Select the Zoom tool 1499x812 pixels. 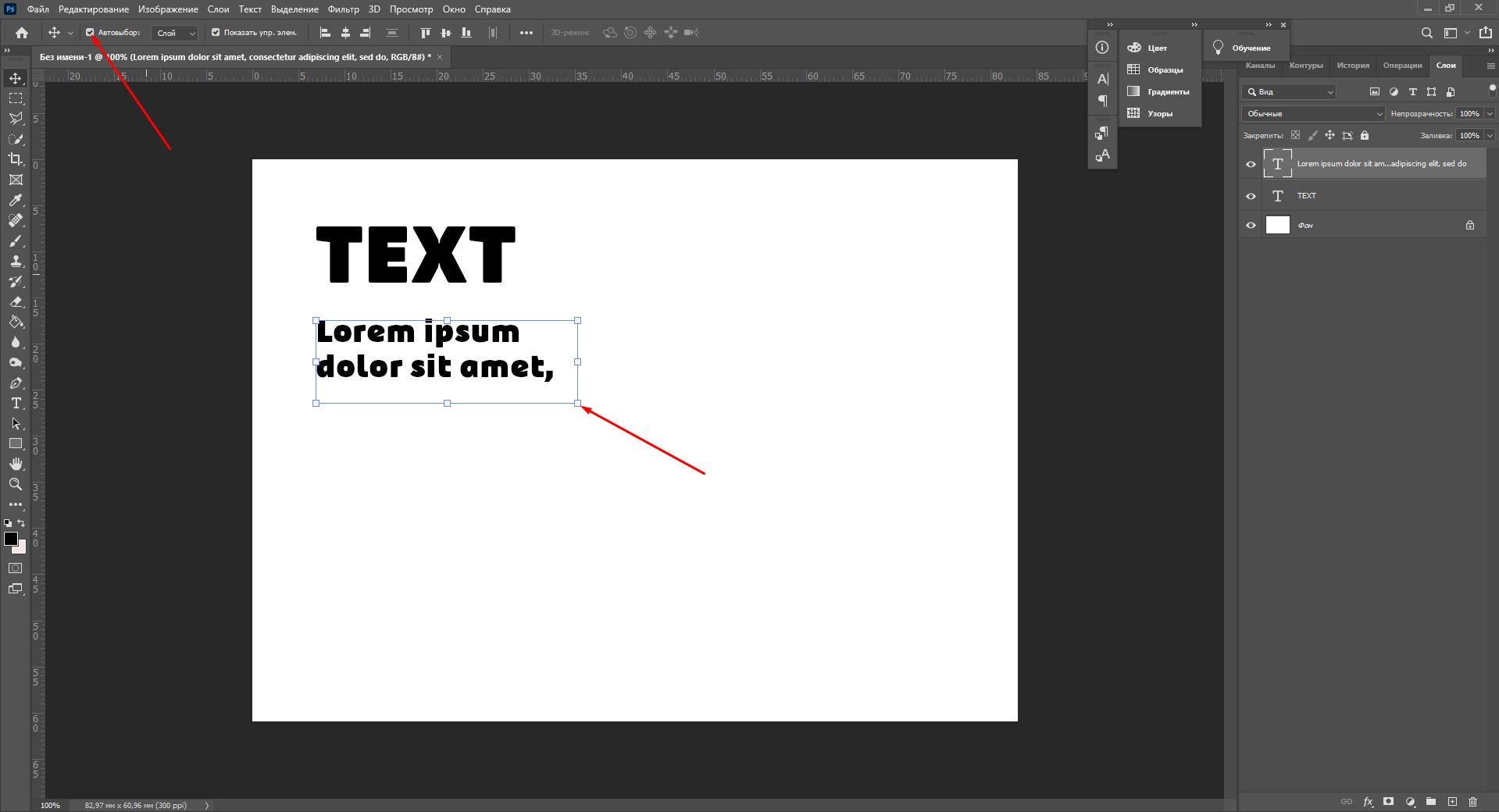(16, 485)
